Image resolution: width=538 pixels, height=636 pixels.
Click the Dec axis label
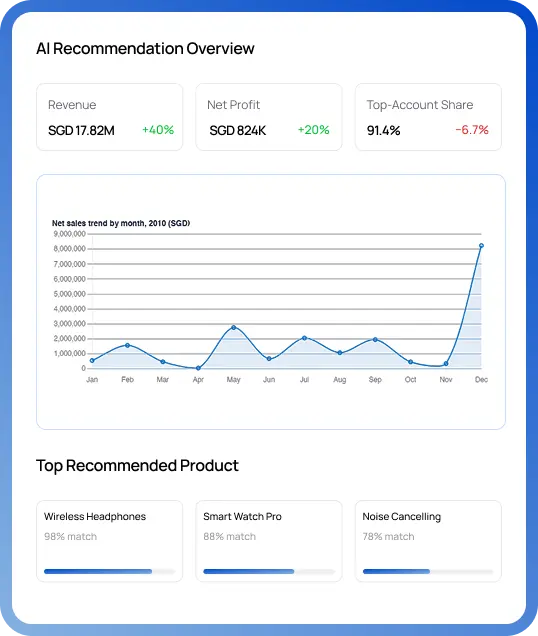481,380
